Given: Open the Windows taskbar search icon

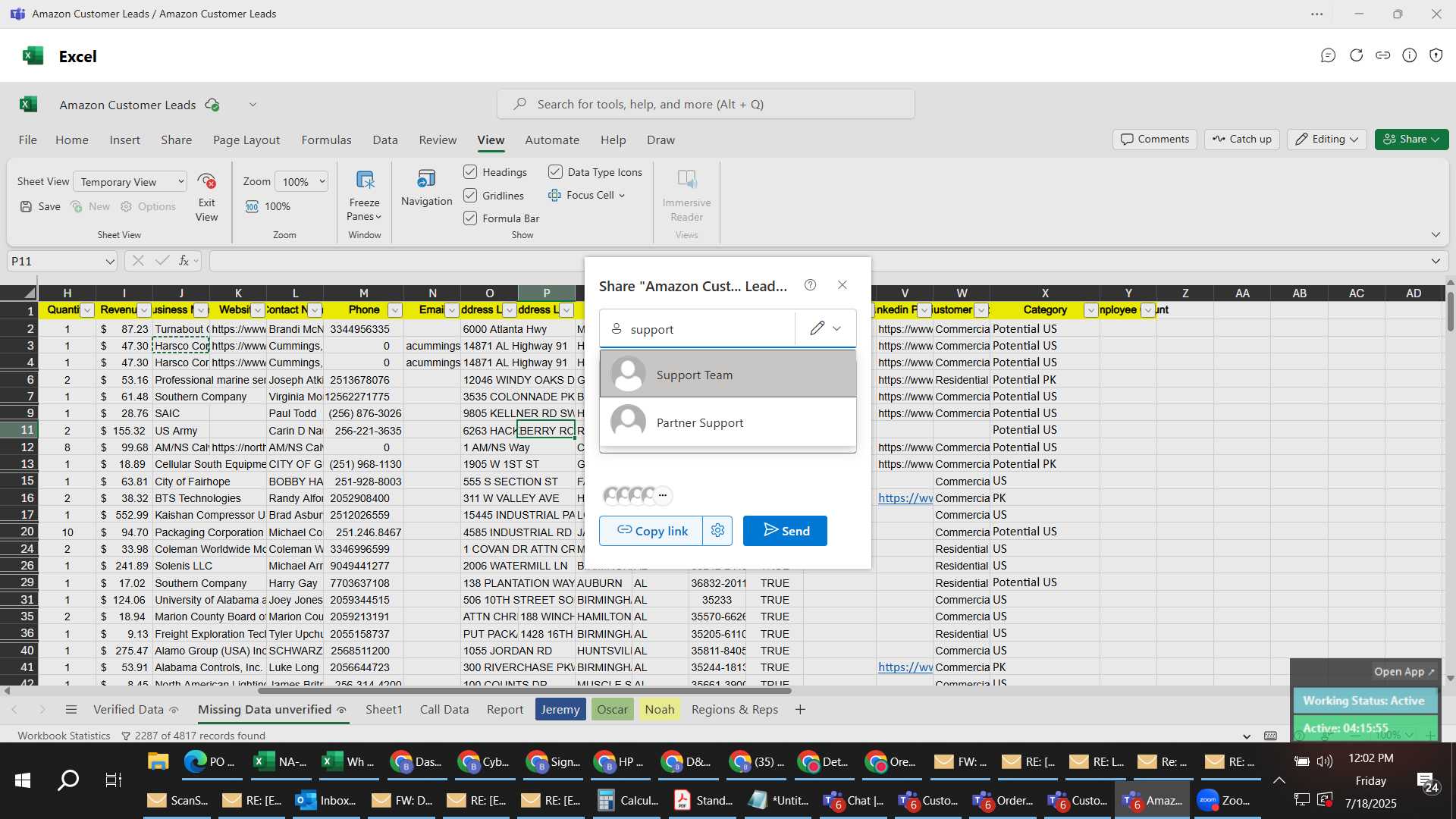Looking at the screenshot, I should tap(68, 780).
